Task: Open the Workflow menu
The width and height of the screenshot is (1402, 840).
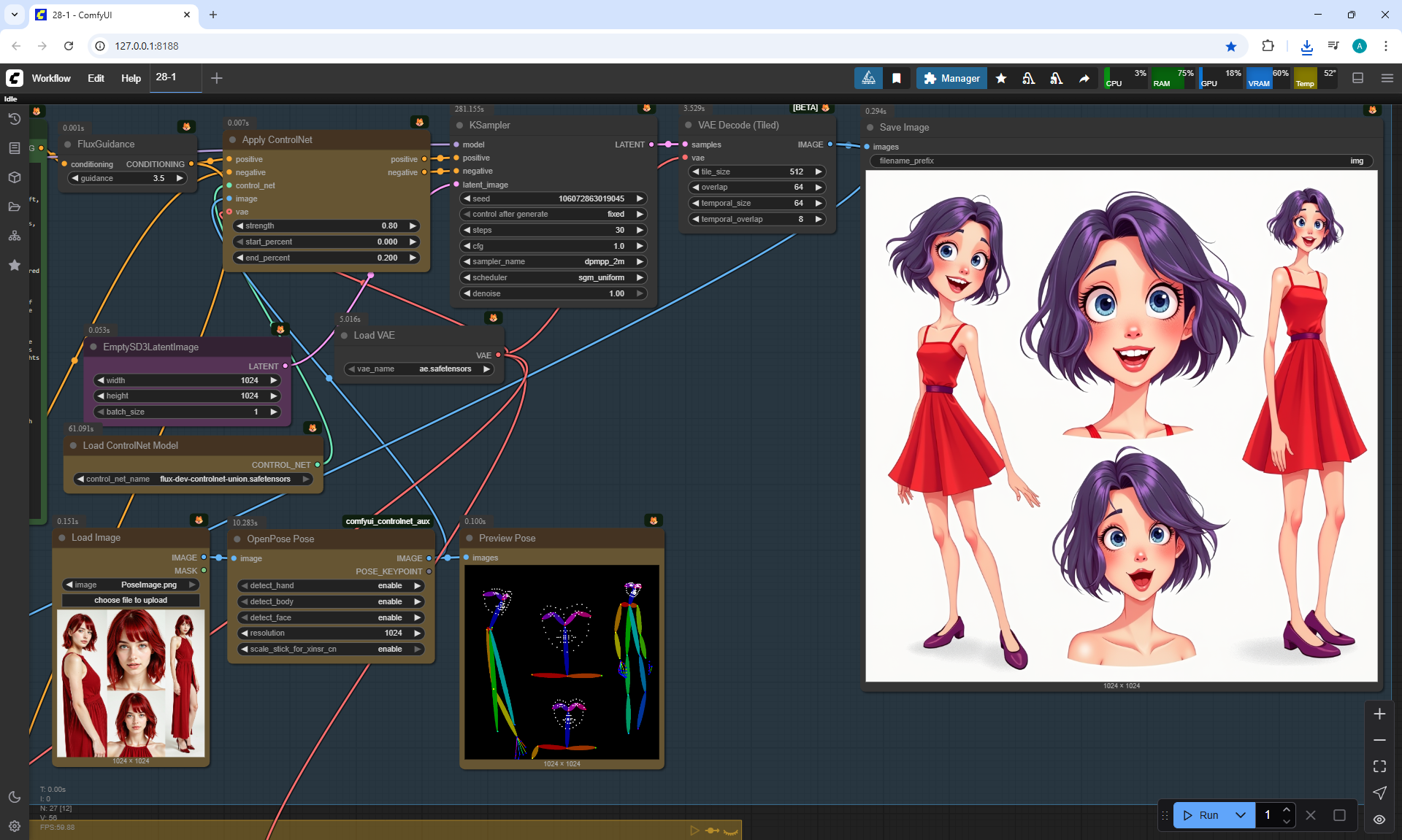Action: [x=51, y=78]
